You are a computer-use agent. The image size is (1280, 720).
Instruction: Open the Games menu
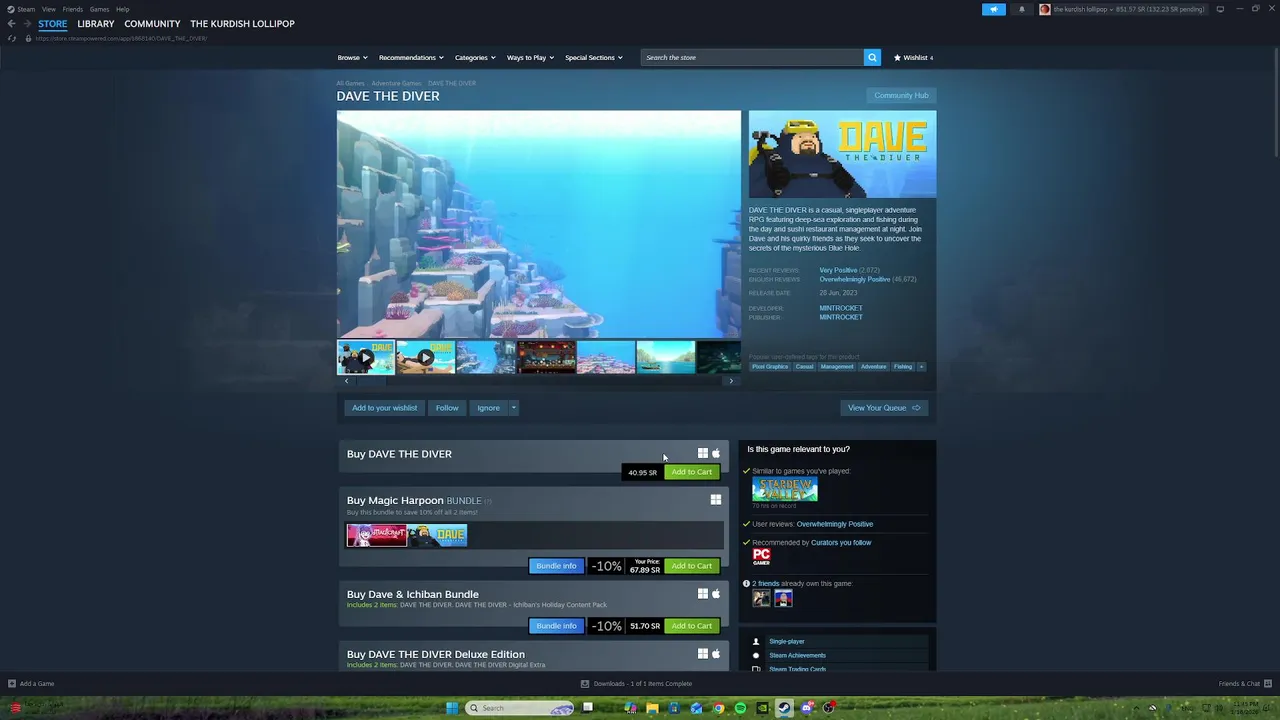[x=99, y=9]
